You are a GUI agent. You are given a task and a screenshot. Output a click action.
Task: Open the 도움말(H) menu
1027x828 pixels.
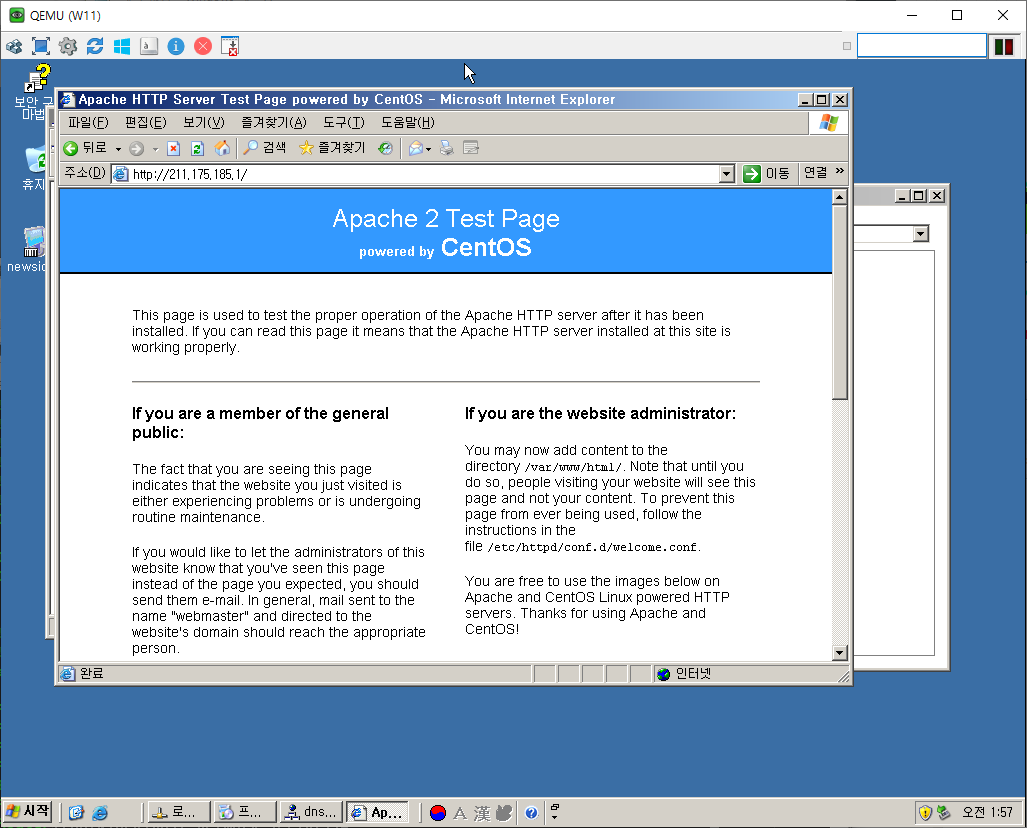tap(407, 122)
